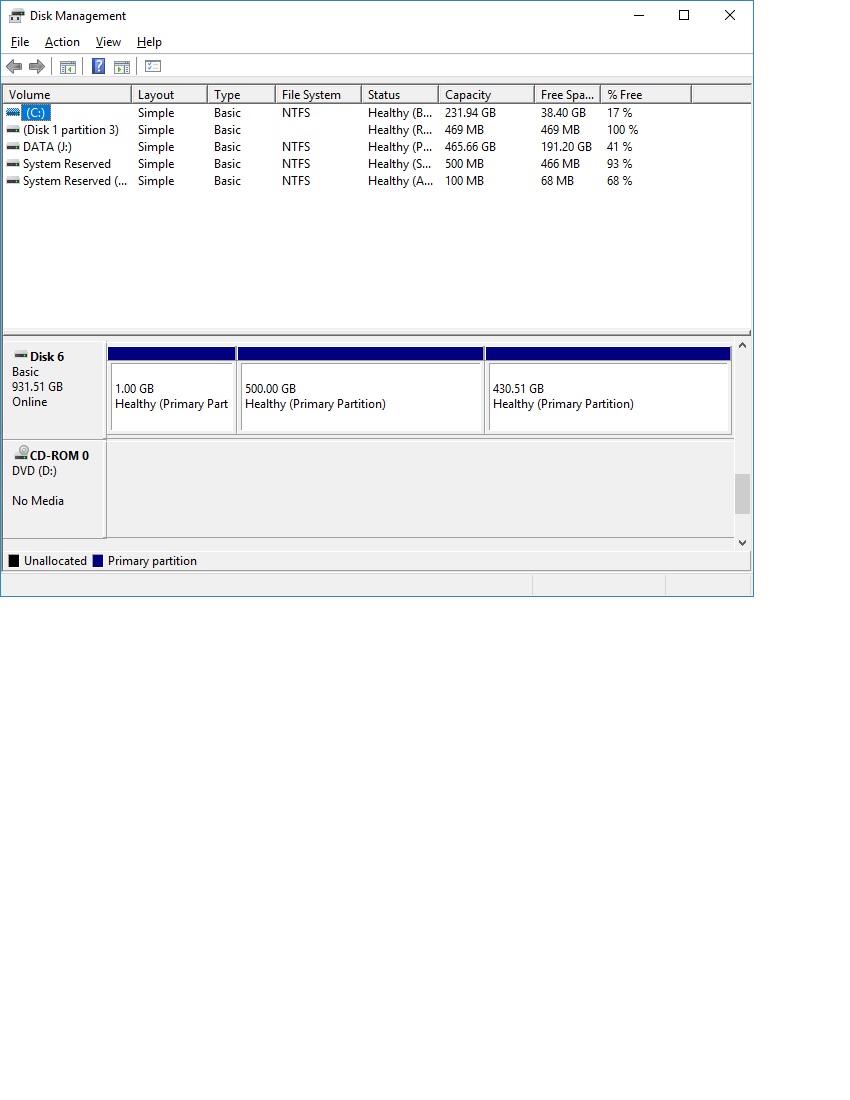
Task: Open the File menu
Action: 20,42
